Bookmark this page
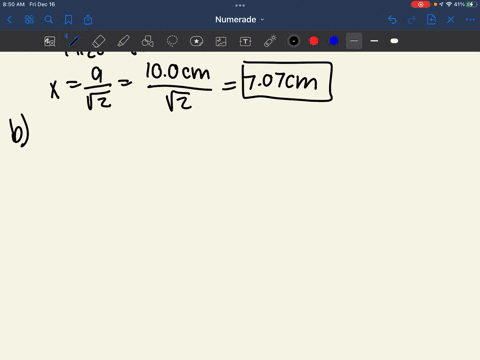Image resolution: width=480 pixels, height=360 pixels. (x=68, y=20)
